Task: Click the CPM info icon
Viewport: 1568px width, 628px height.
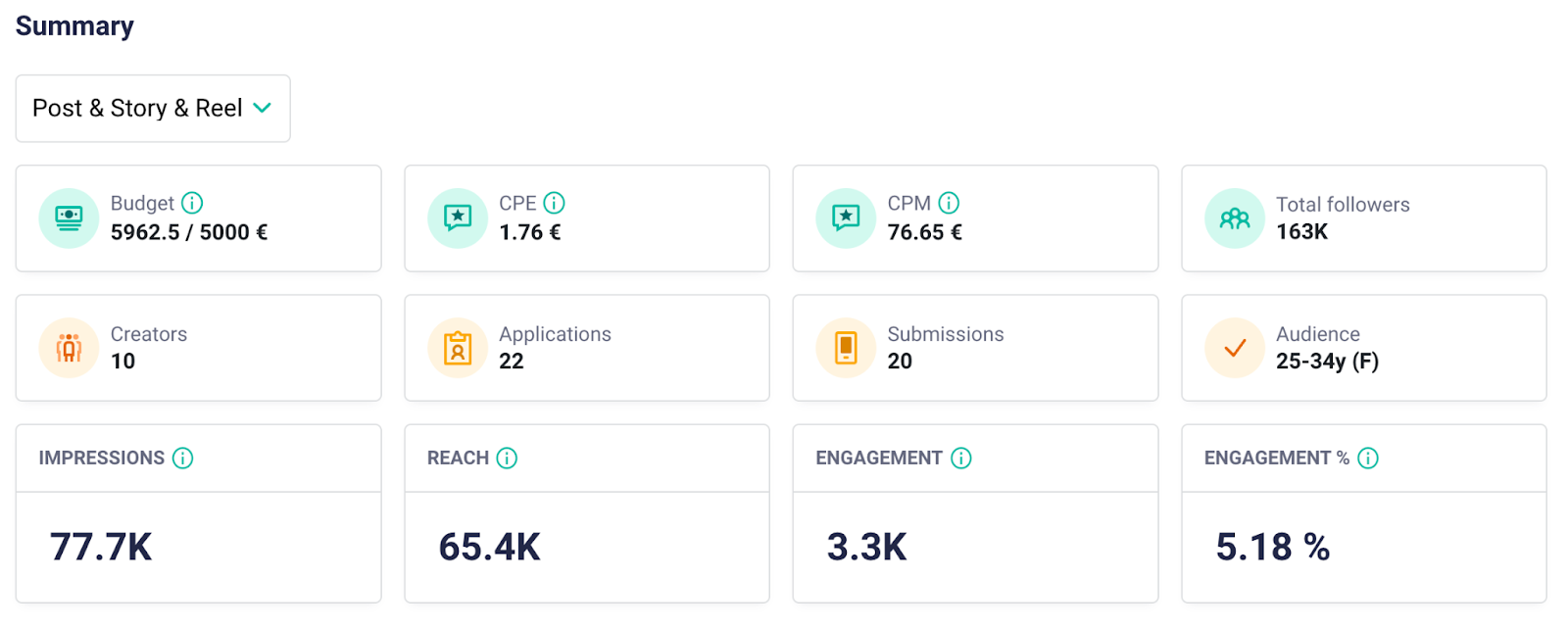Action: tap(949, 203)
